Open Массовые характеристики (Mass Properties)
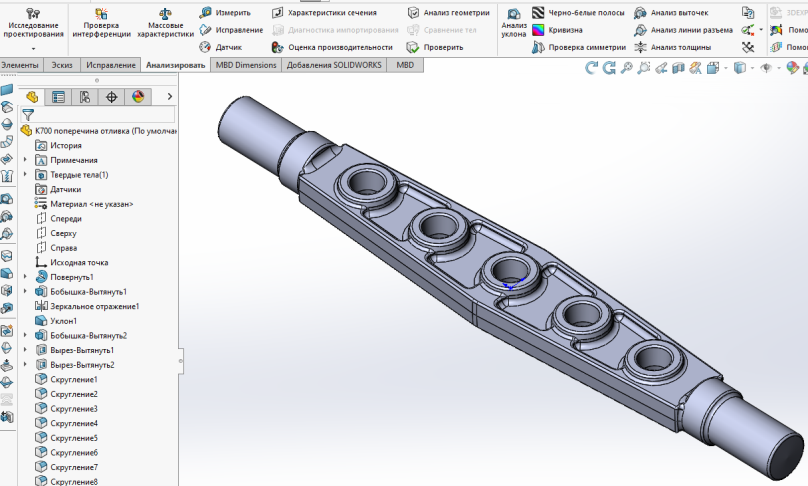 tap(165, 22)
